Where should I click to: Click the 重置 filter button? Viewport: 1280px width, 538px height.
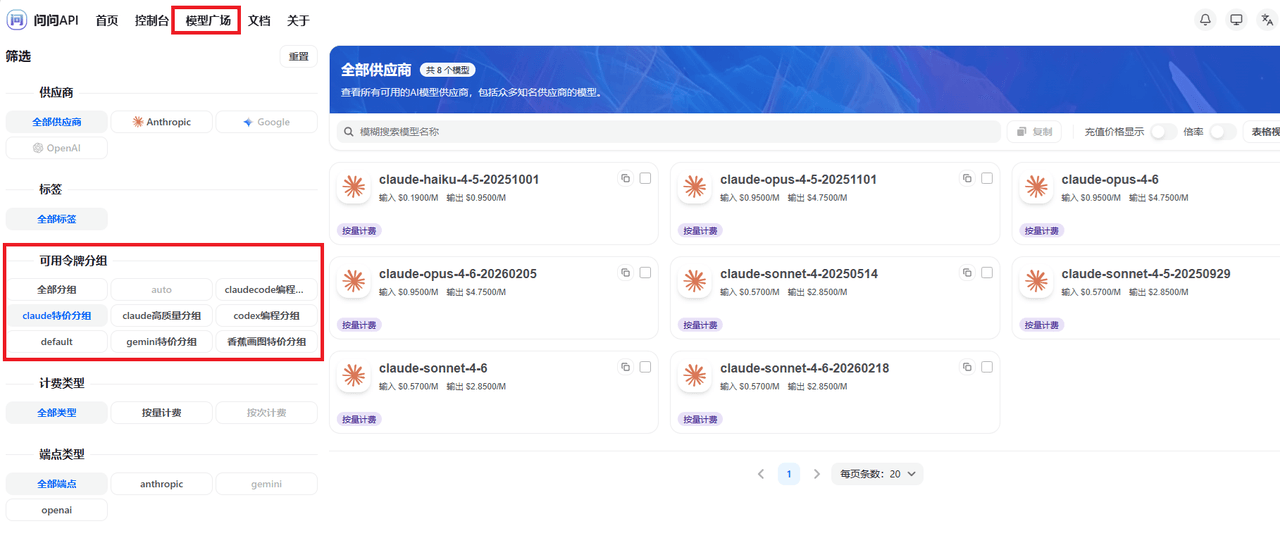click(x=299, y=57)
